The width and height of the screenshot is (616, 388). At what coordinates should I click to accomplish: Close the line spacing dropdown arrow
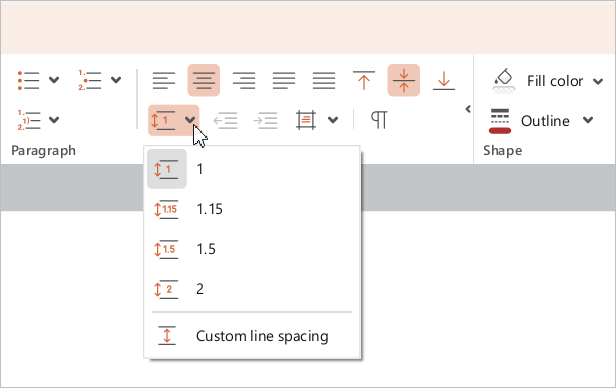pos(190,120)
